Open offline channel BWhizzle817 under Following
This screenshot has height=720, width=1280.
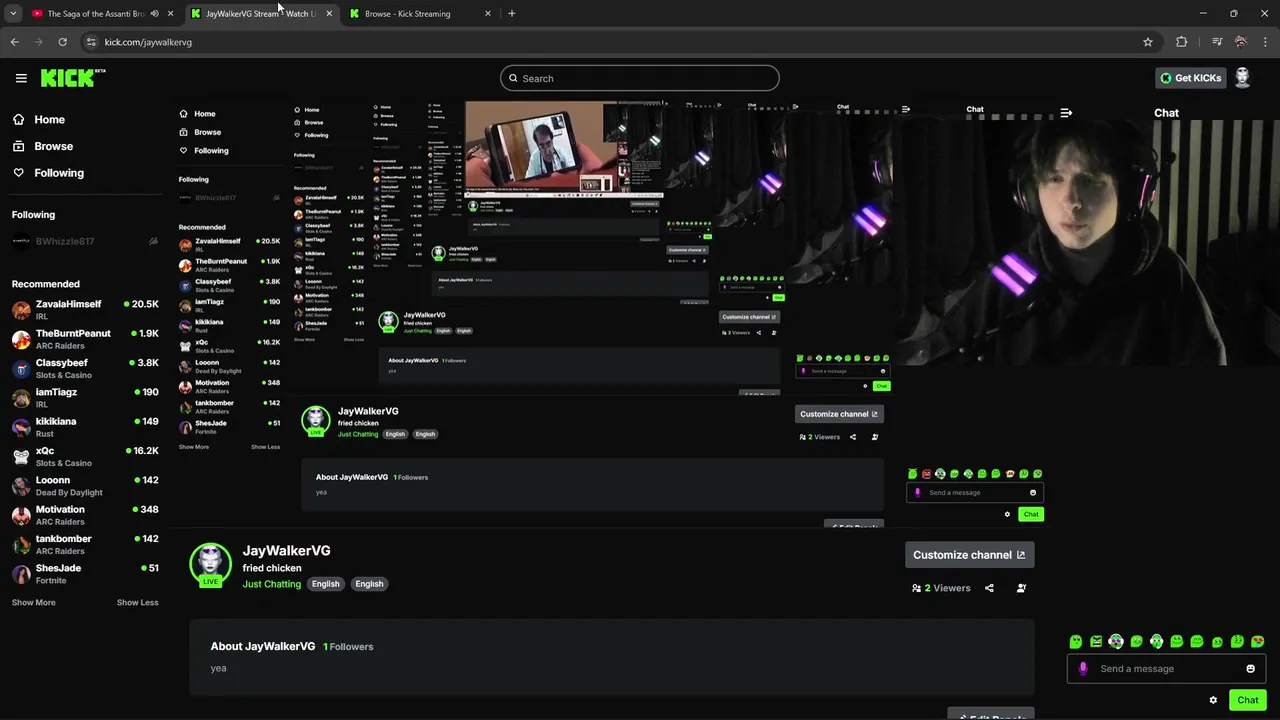[84, 242]
